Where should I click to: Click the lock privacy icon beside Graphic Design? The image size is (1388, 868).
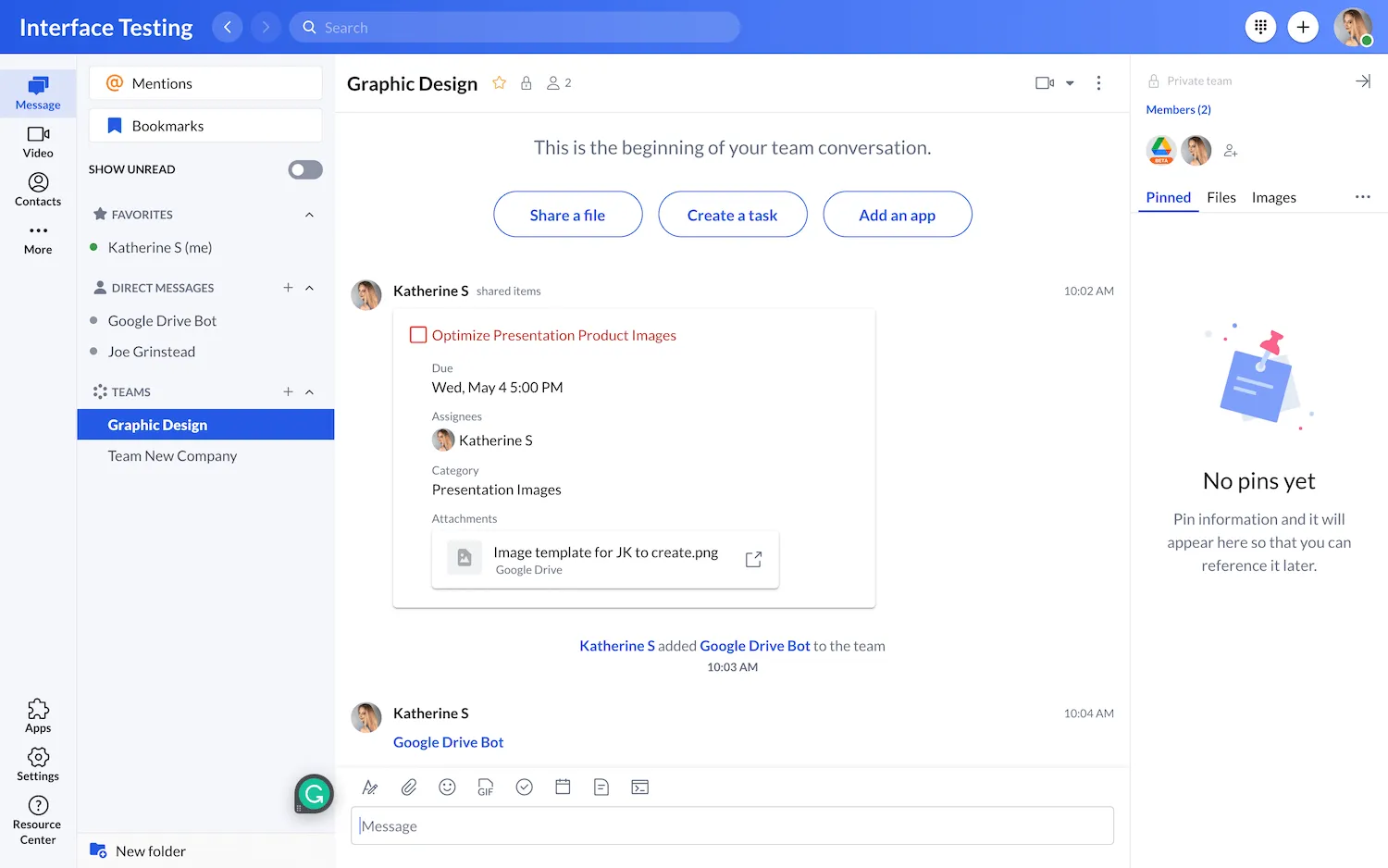point(527,83)
